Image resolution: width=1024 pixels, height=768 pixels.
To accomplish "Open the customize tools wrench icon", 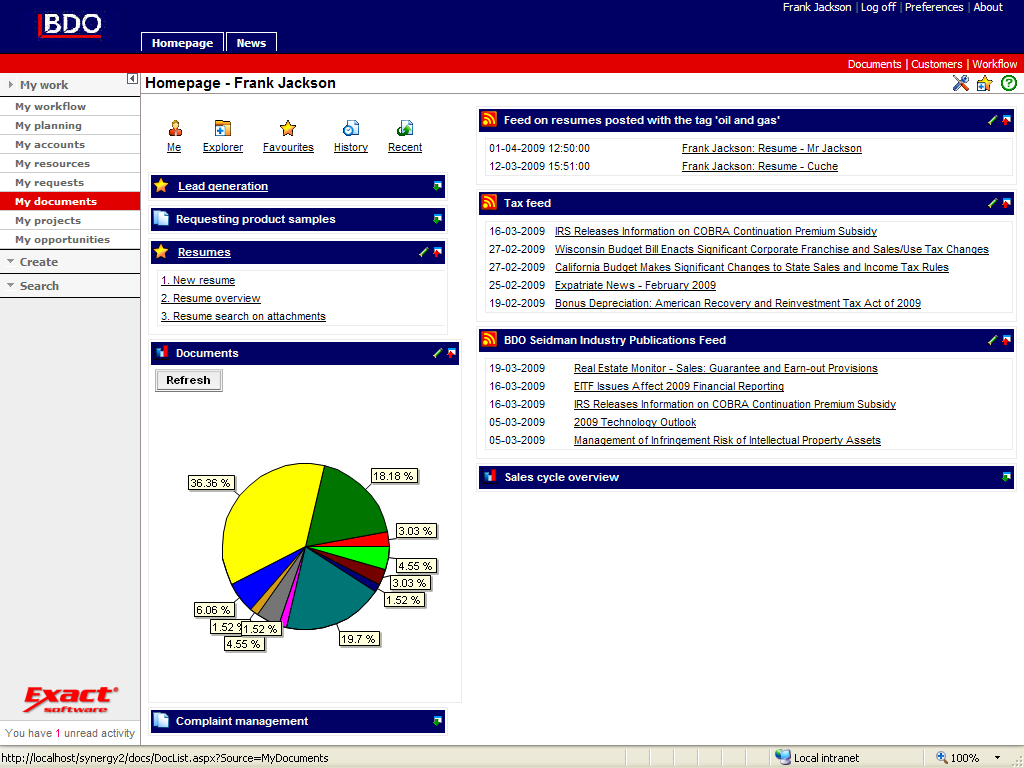I will [x=961, y=83].
